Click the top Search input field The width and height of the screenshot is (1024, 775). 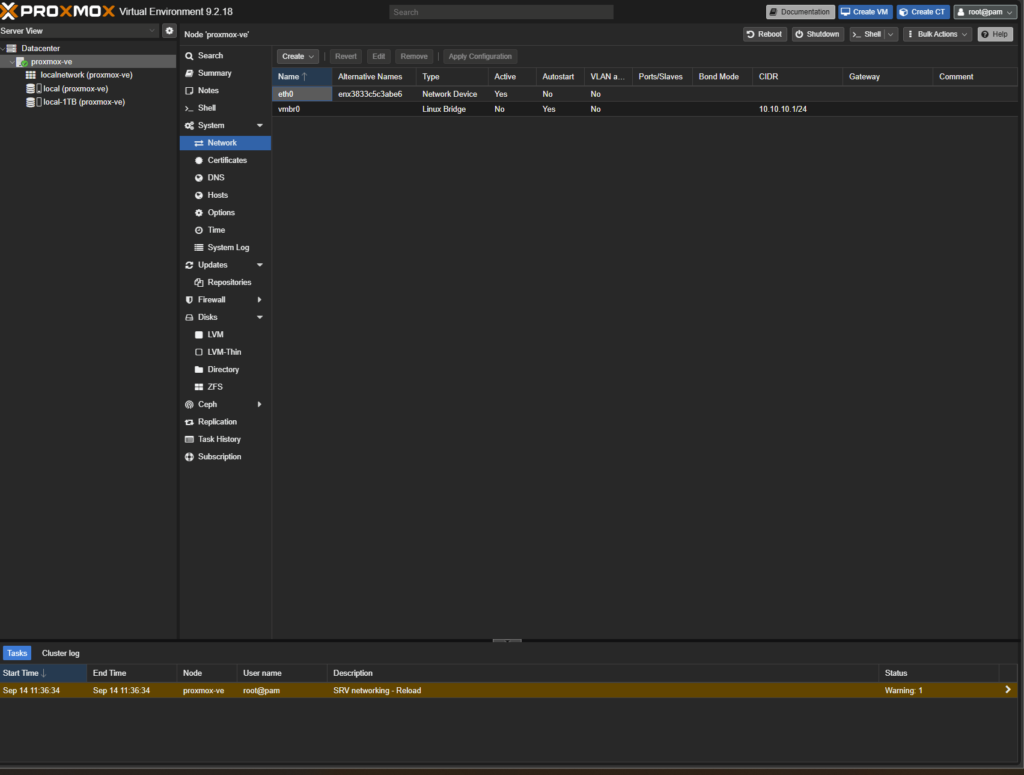pyautogui.click(x=501, y=12)
